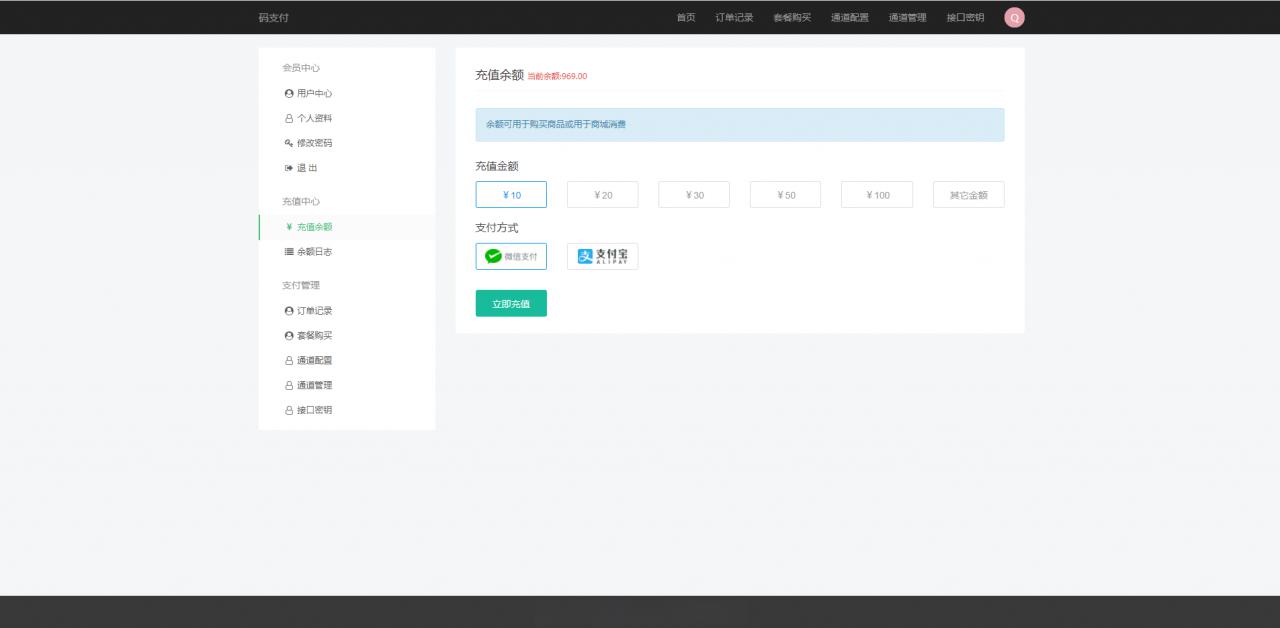Click the sidebar 接口密钥 lock icon

pyautogui.click(x=289, y=411)
